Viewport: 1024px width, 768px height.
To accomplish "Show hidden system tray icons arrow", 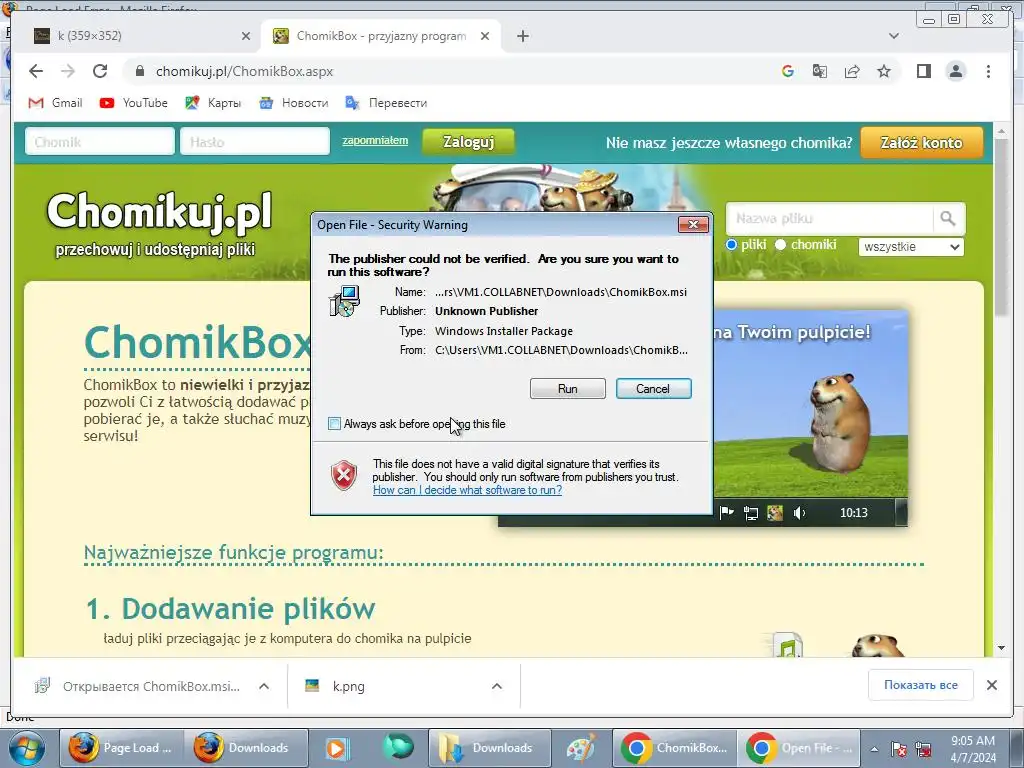I will [874, 749].
